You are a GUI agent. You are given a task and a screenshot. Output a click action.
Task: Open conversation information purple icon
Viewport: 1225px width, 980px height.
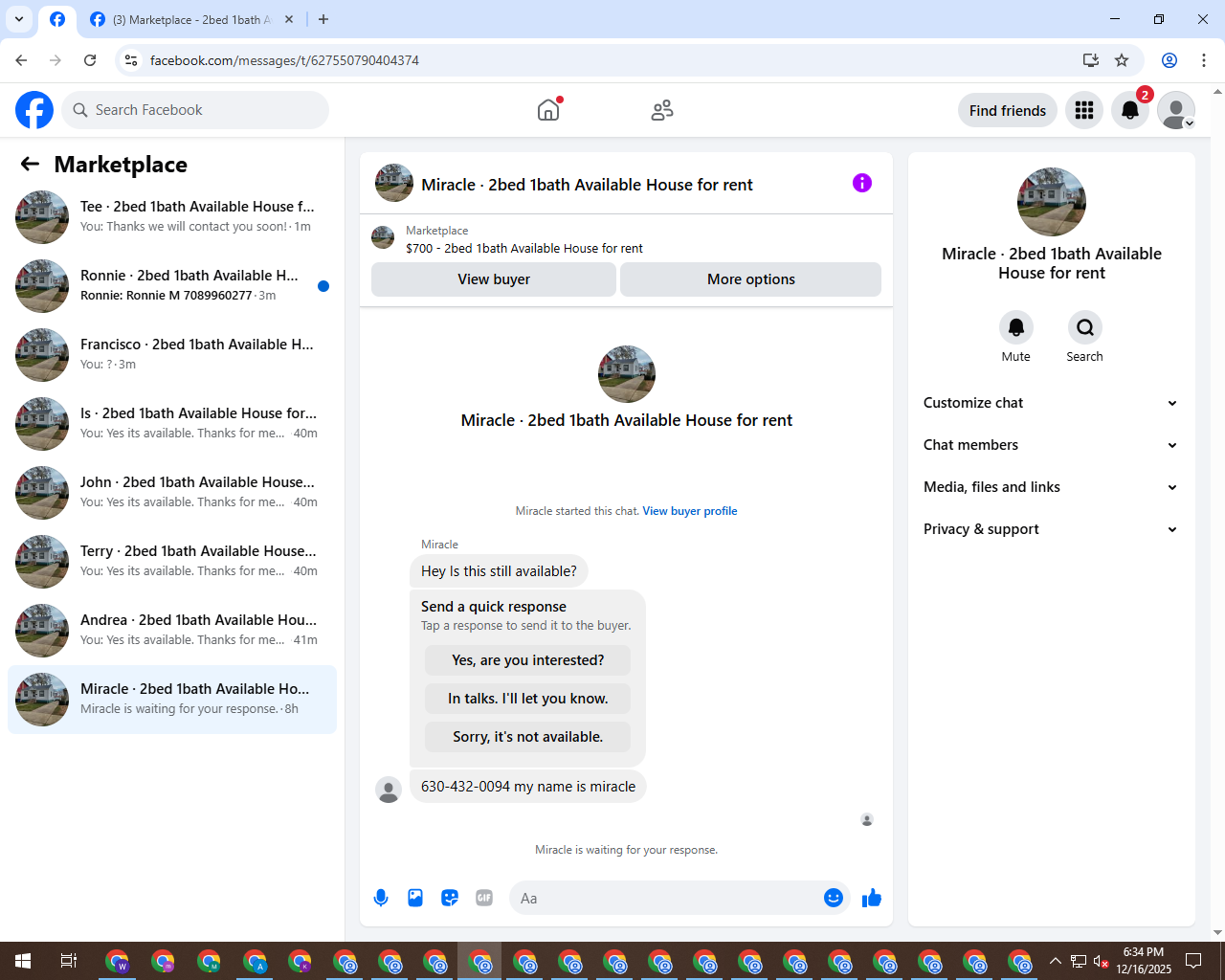pos(862,183)
